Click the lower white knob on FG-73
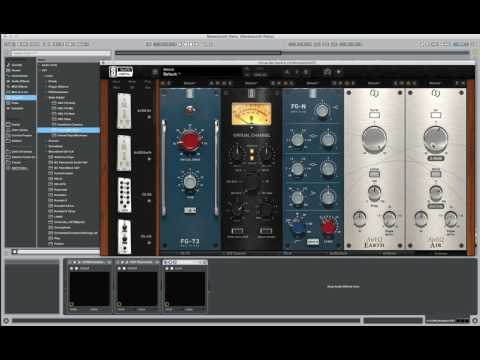This screenshot has width=480, height=360. (190, 182)
